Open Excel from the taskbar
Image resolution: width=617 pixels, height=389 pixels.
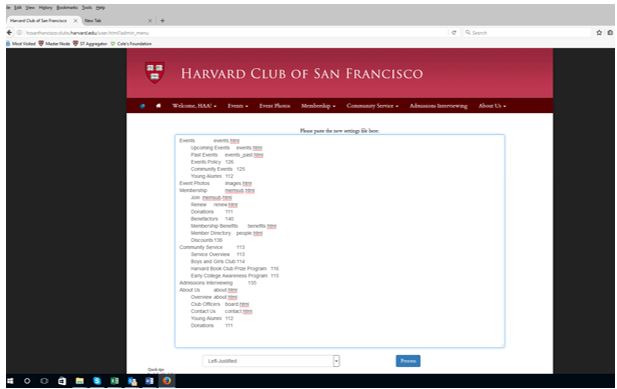pos(115,381)
